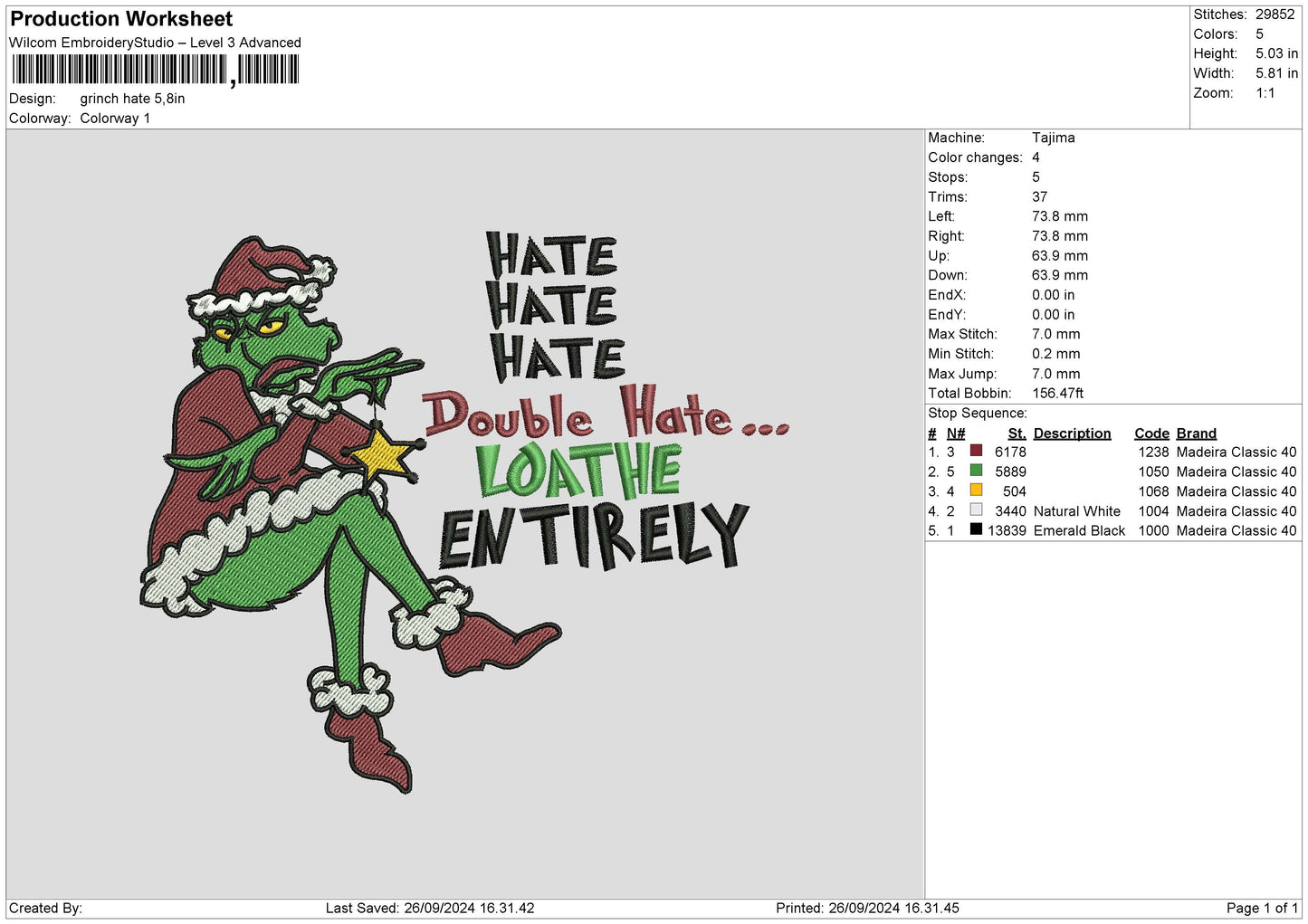Select the width value 5.81 in
Screen dimensions: 1308x924
[x=1276, y=73]
